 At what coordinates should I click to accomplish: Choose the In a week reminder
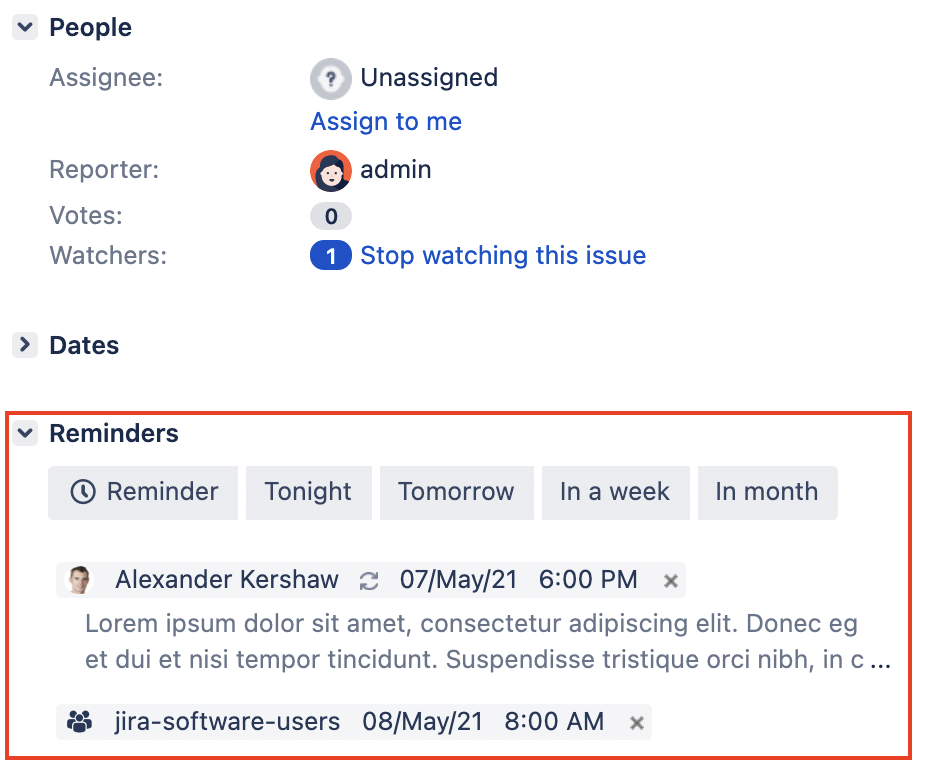coord(615,492)
